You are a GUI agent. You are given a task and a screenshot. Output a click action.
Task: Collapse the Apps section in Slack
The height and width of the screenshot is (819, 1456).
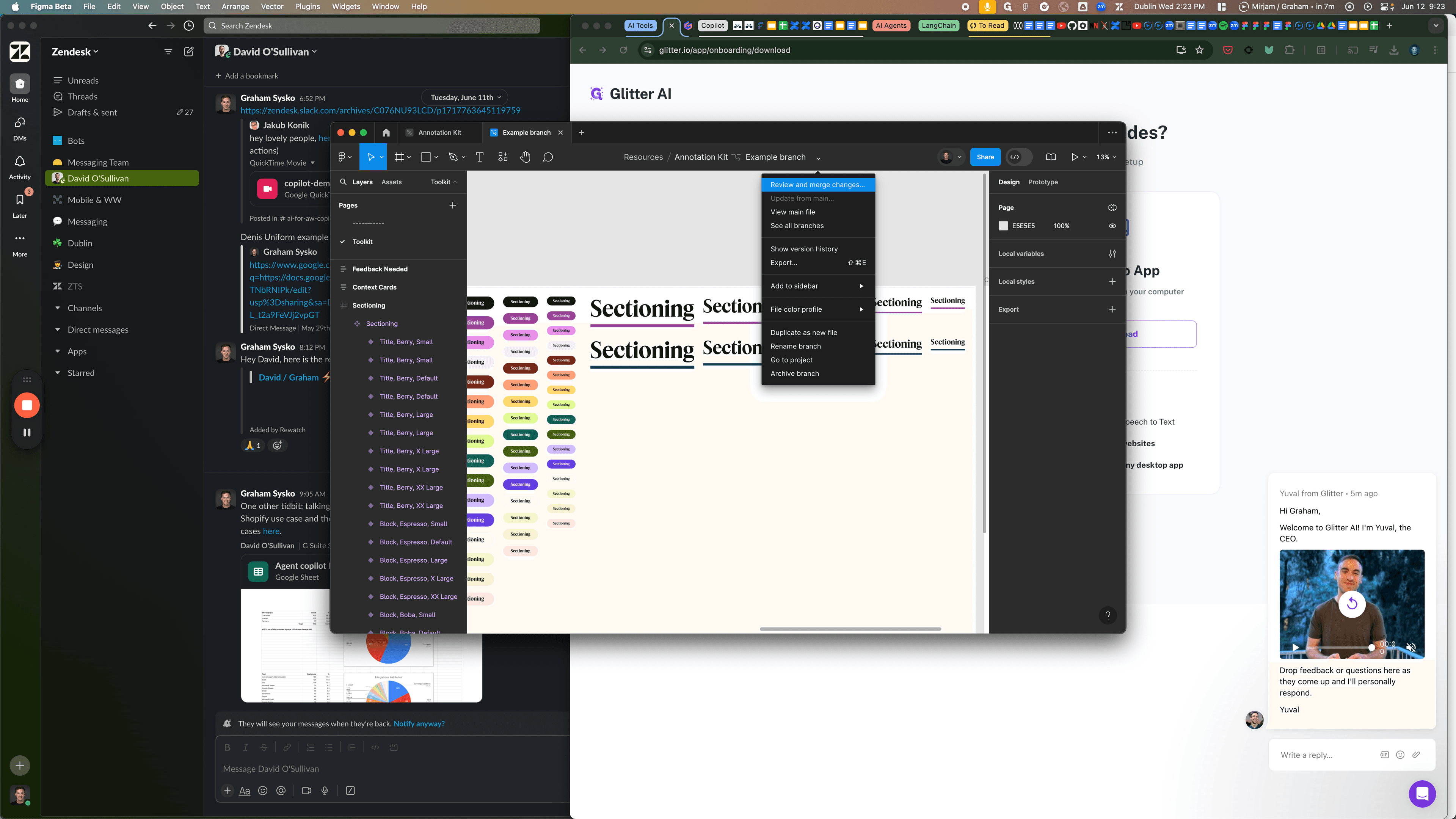(58, 351)
